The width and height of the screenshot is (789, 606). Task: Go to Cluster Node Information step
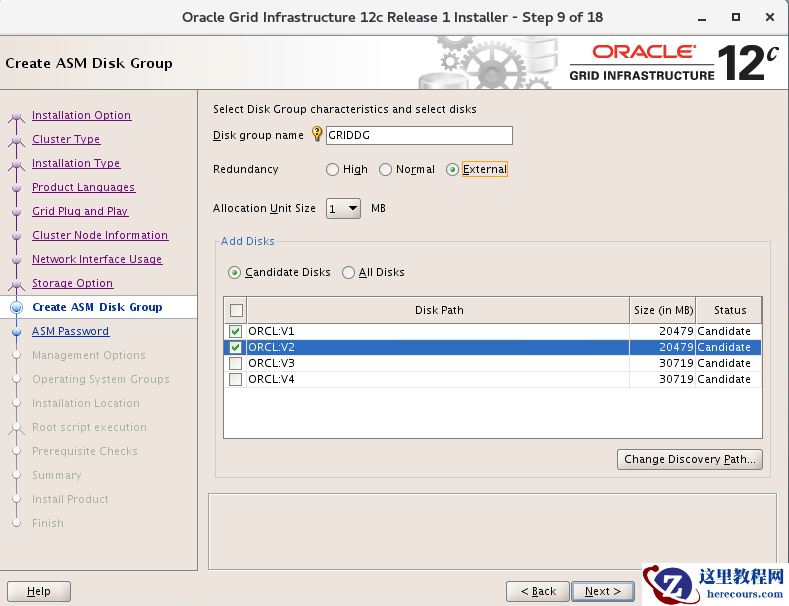[100, 236]
